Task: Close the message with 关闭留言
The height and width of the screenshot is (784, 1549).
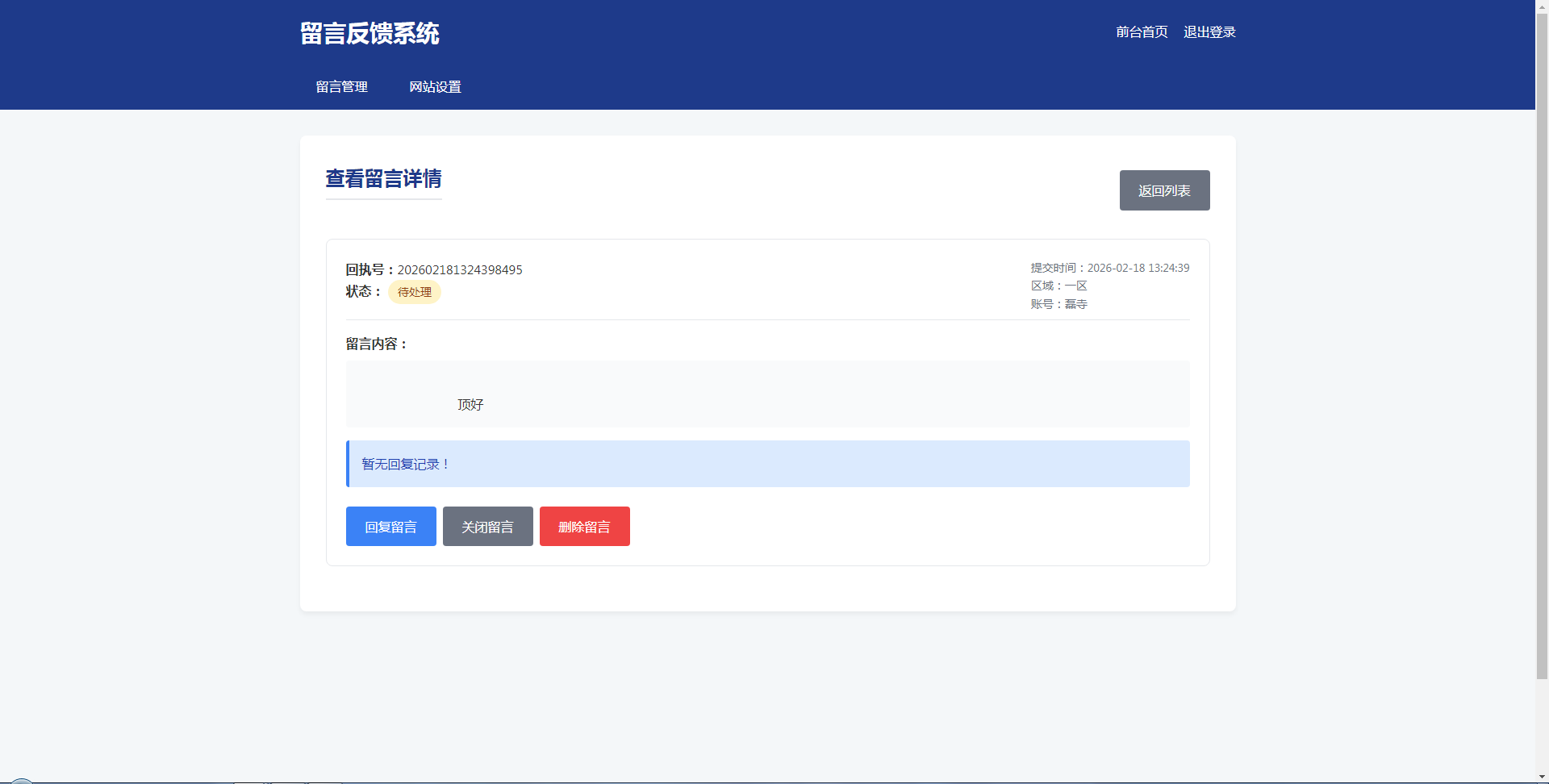Action: (x=487, y=527)
